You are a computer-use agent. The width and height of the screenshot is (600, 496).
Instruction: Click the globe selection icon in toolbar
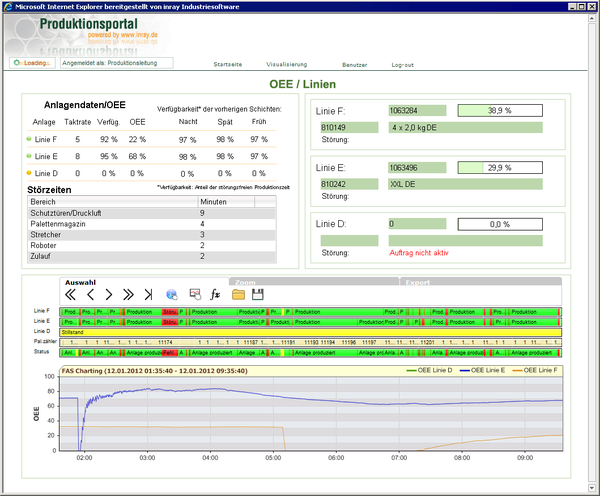click(172, 295)
